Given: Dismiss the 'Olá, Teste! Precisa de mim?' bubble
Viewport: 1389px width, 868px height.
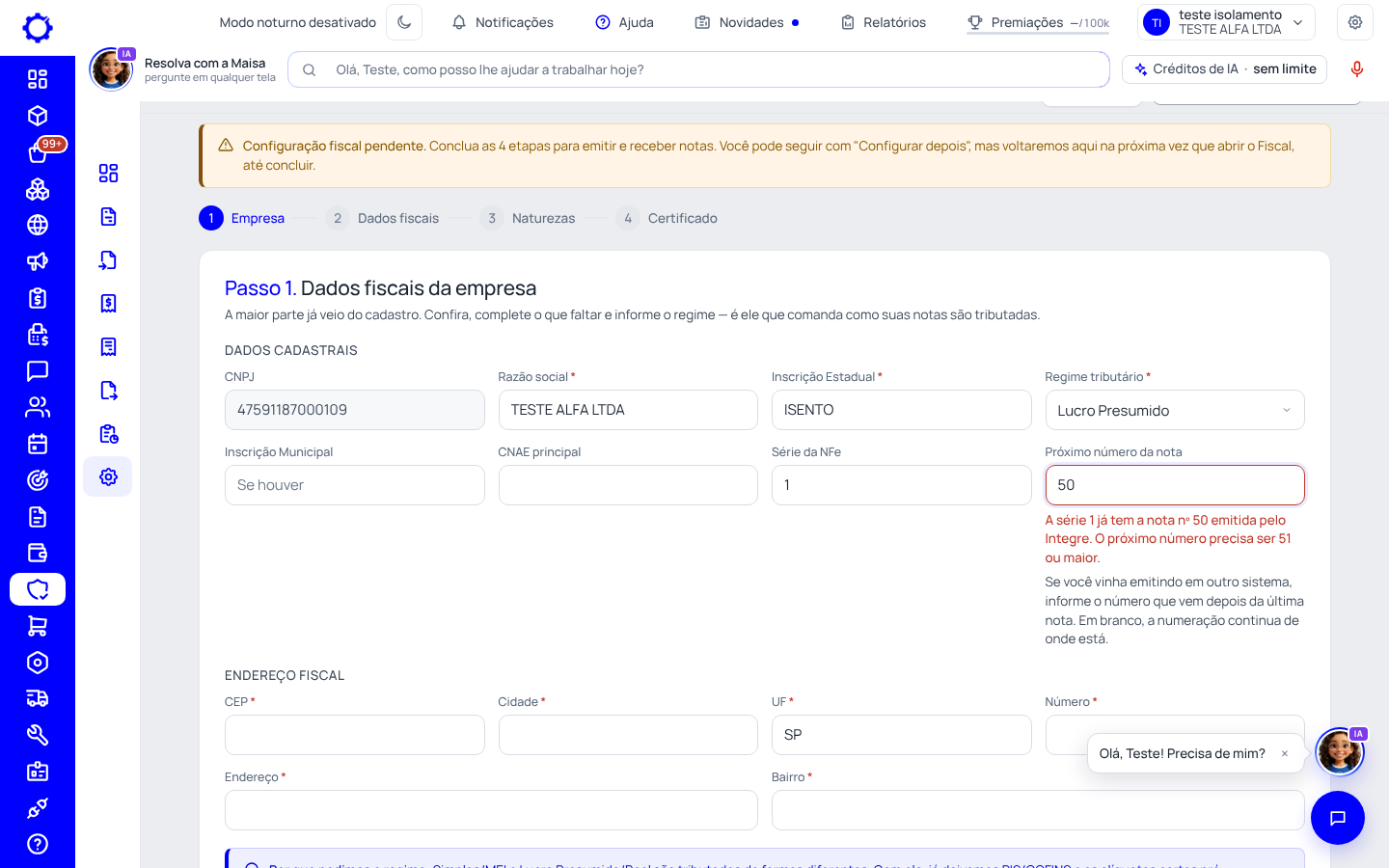Looking at the screenshot, I should [1285, 754].
